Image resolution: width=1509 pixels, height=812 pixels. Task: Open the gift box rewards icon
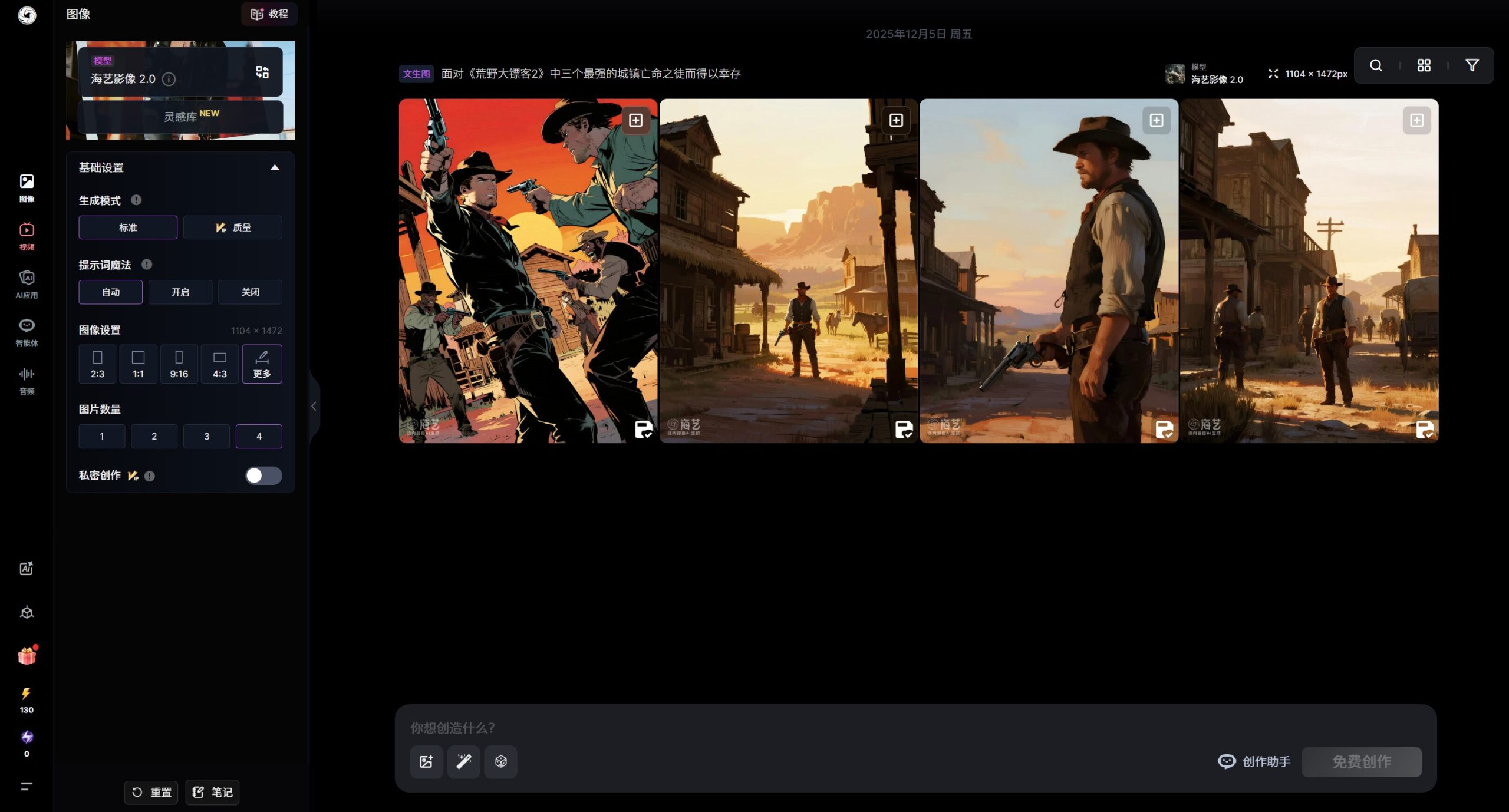point(27,656)
